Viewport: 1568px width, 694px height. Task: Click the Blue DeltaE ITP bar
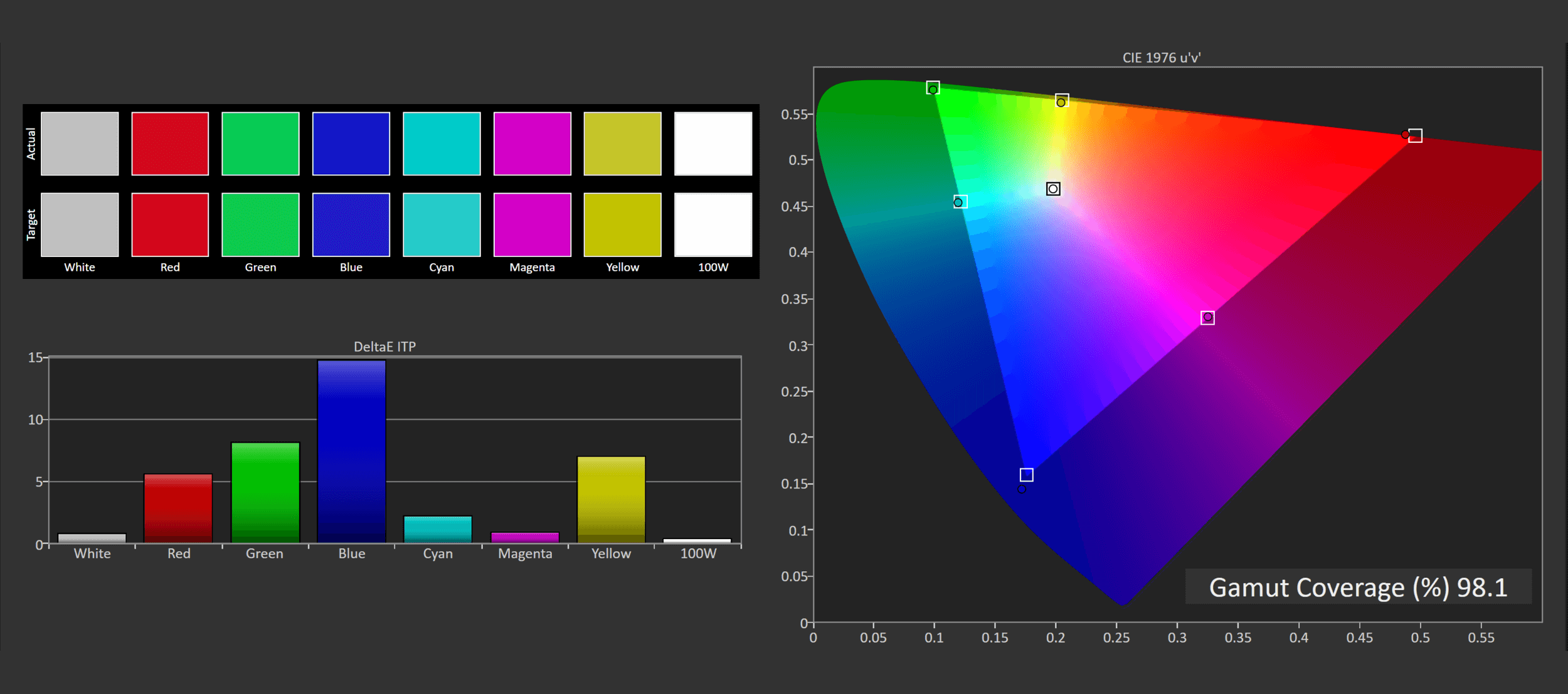coord(351,451)
